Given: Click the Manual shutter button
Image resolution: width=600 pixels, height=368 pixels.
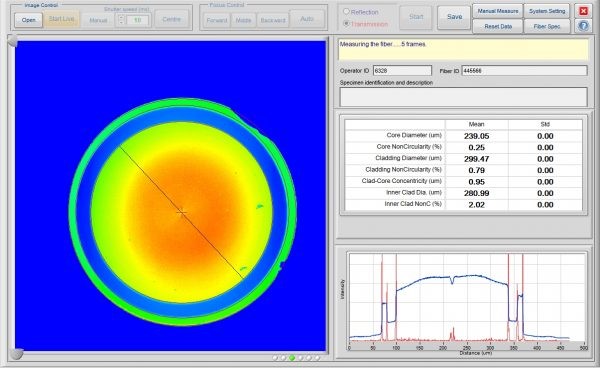Looking at the screenshot, I should click(x=98, y=20).
